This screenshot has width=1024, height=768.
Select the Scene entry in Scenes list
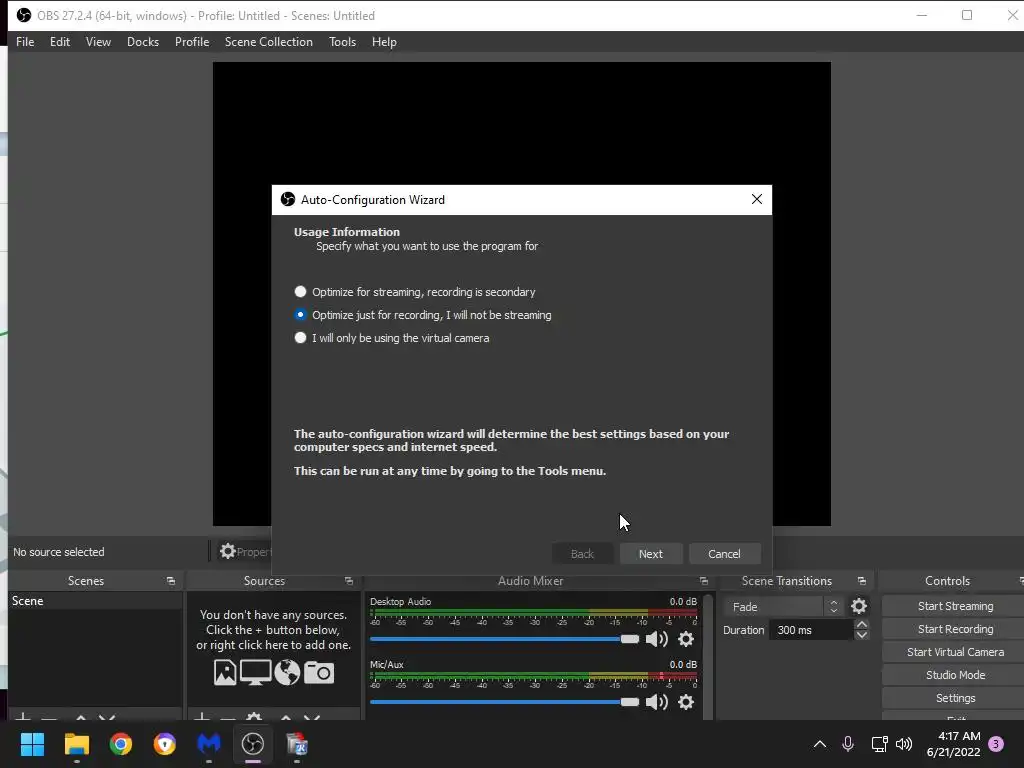pyautogui.click(x=95, y=601)
